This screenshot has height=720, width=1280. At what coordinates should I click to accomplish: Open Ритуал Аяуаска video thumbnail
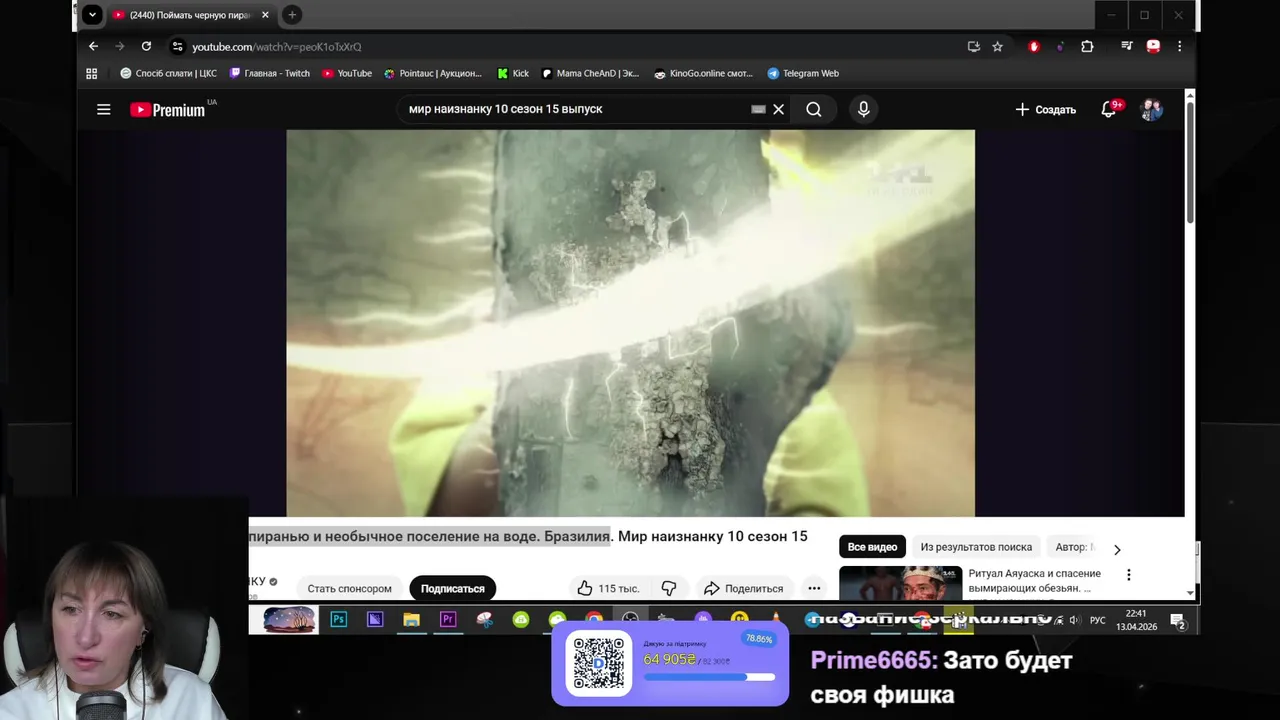coord(900,583)
